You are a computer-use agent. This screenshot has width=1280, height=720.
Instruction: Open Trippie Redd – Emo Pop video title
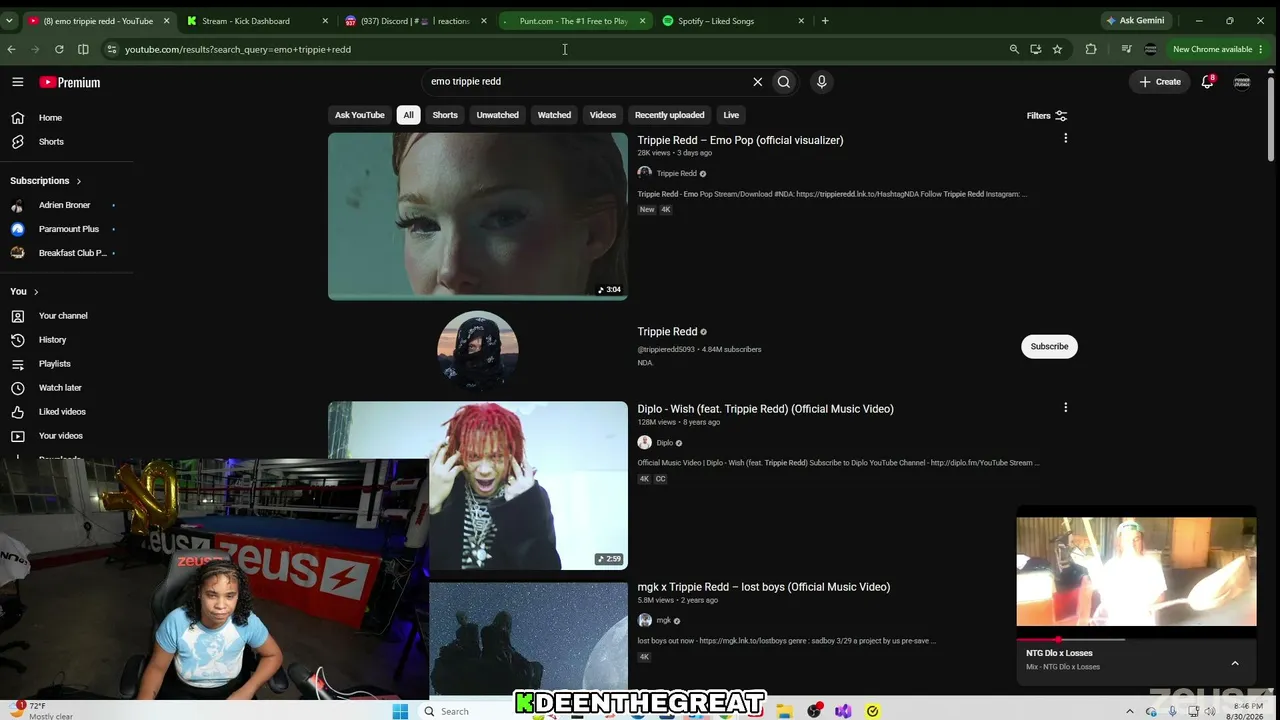pyautogui.click(x=740, y=140)
